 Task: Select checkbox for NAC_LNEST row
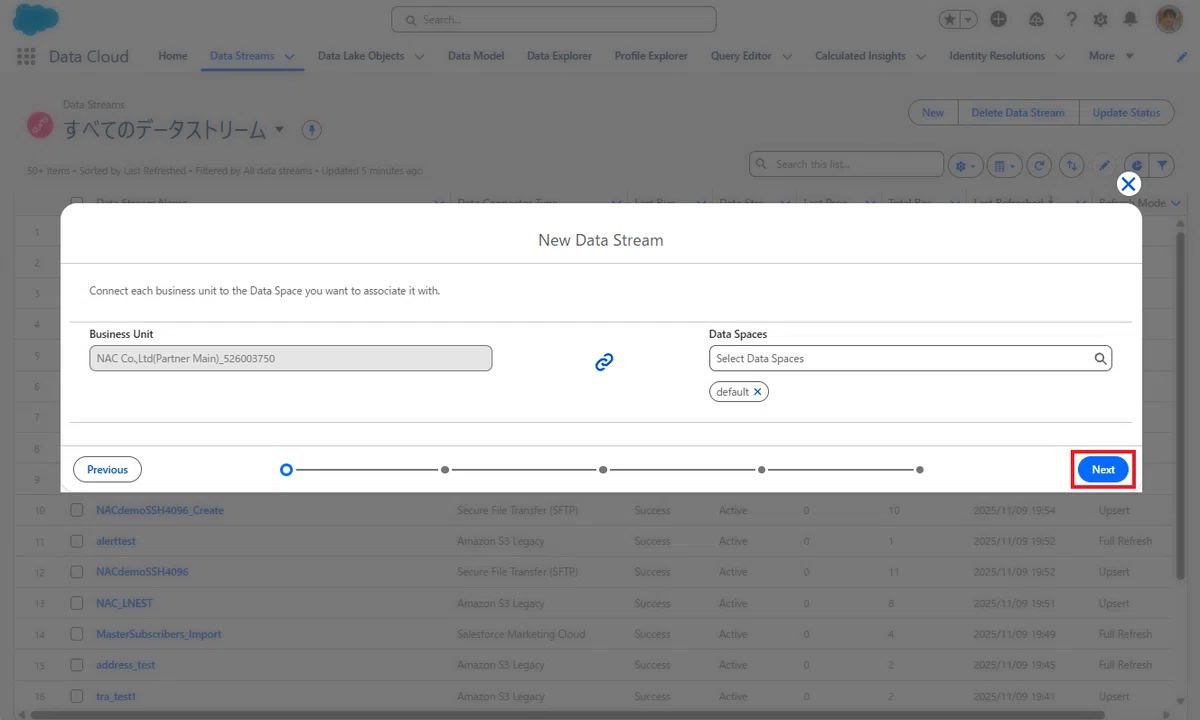pyautogui.click(x=77, y=603)
